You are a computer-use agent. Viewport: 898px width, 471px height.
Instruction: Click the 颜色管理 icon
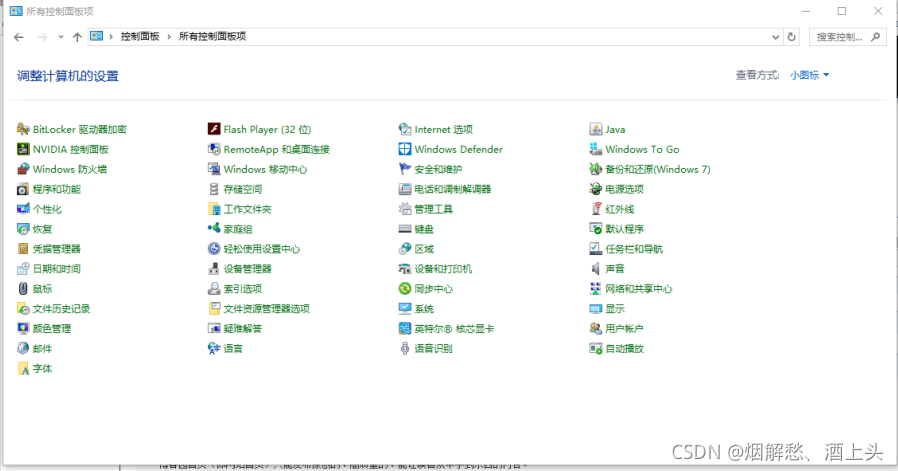click(x=23, y=328)
